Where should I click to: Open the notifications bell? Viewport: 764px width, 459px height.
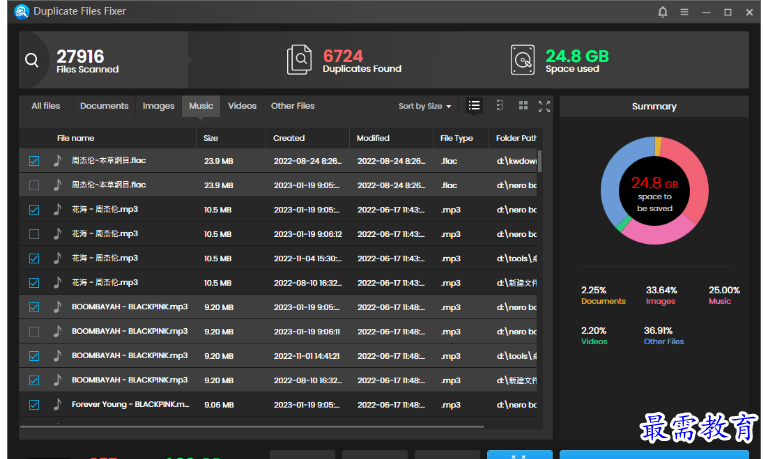[x=663, y=12]
